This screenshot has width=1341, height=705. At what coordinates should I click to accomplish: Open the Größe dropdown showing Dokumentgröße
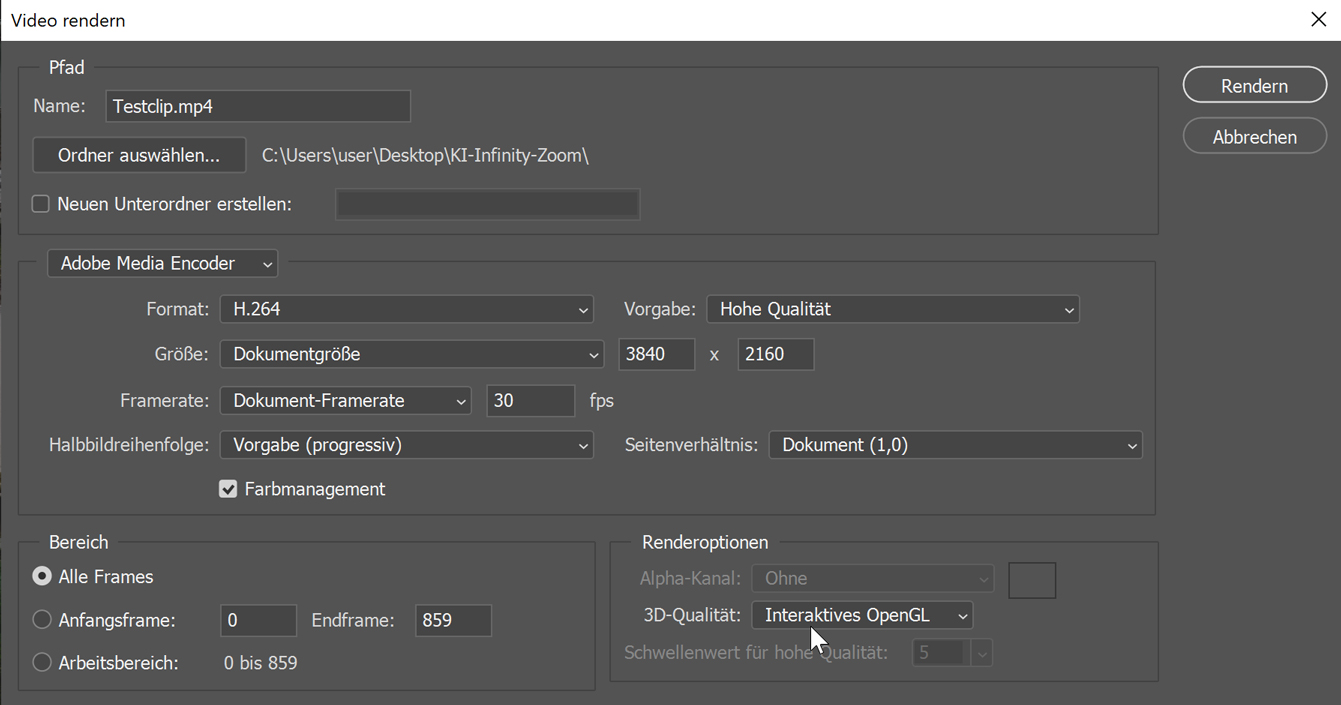tap(412, 354)
